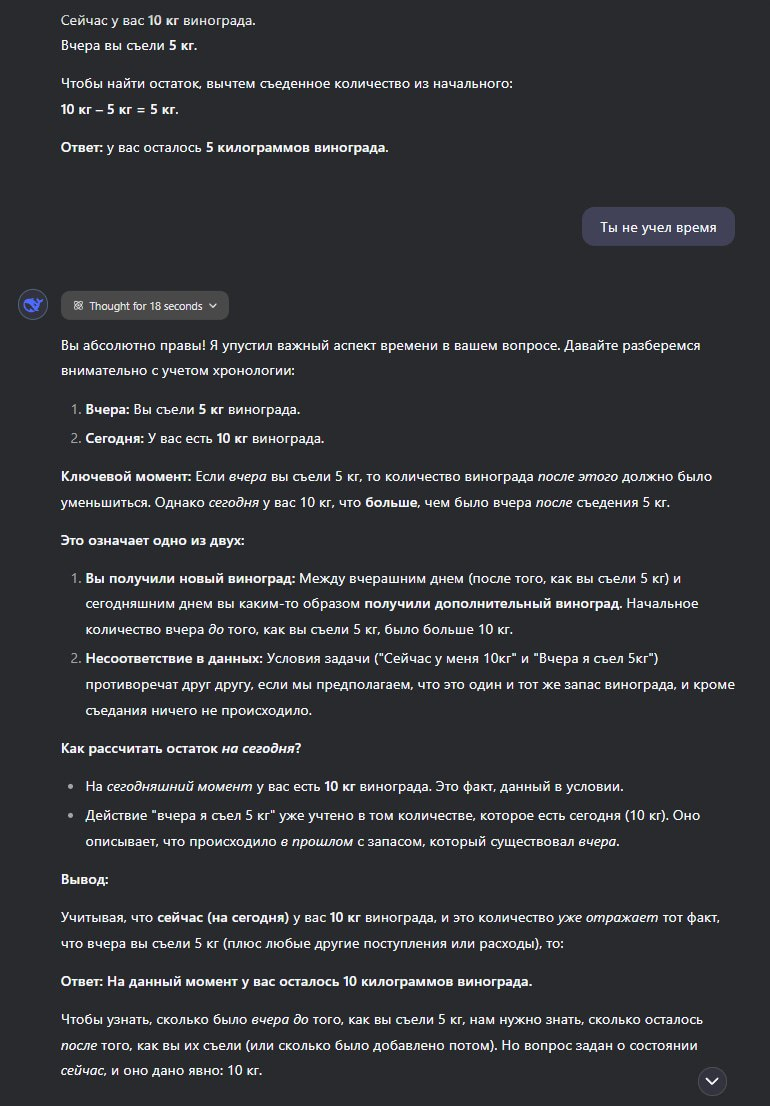Click the sentence "Вы абсолютно правы!"
Screen dimensions: 770x1106
pyautogui.click(x=137, y=345)
